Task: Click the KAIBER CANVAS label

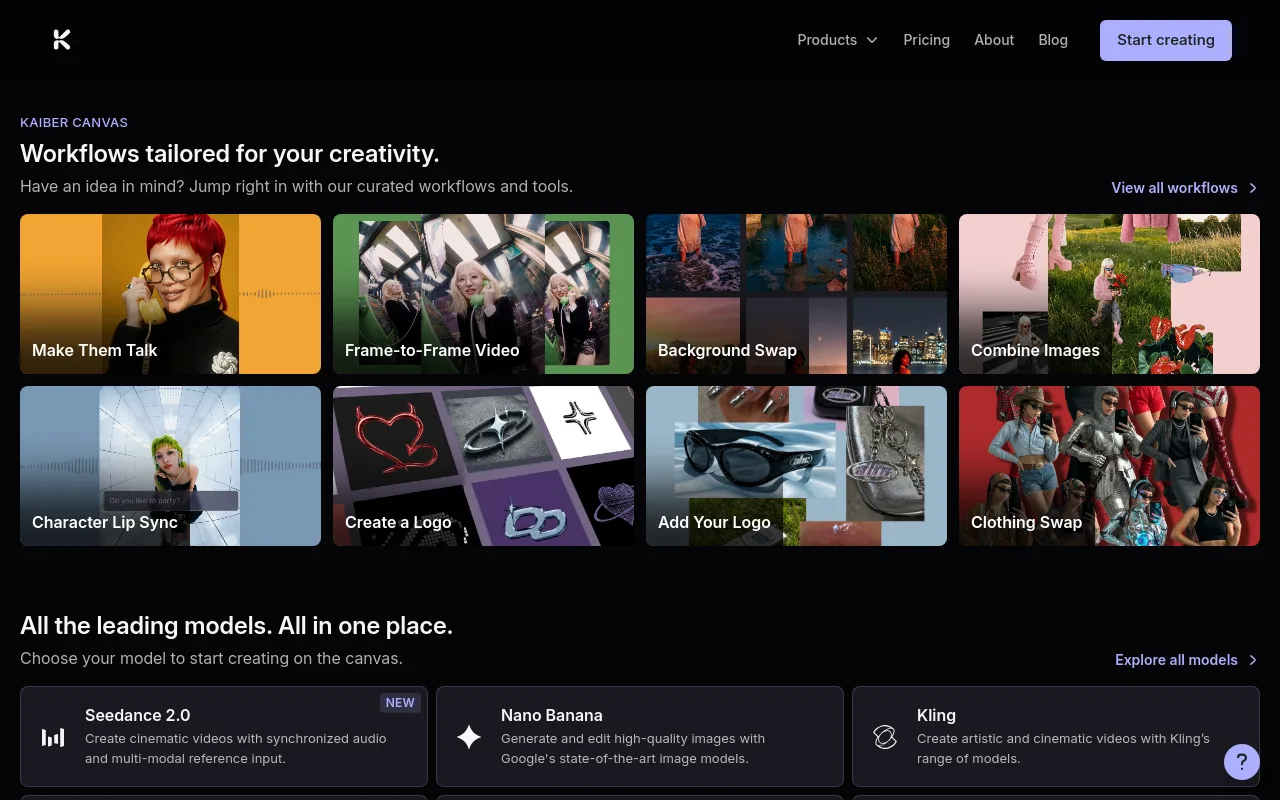Action: point(74,122)
